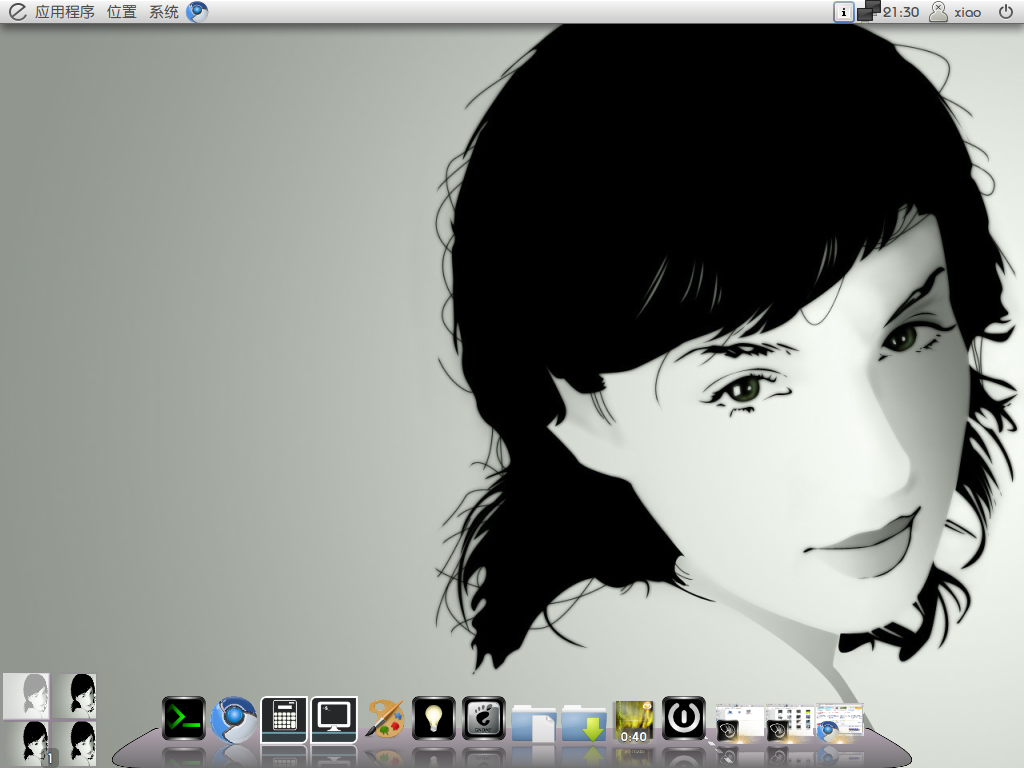This screenshot has width=1024, height=768.
Task: Click the power button icon in dock
Action: [x=684, y=718]
